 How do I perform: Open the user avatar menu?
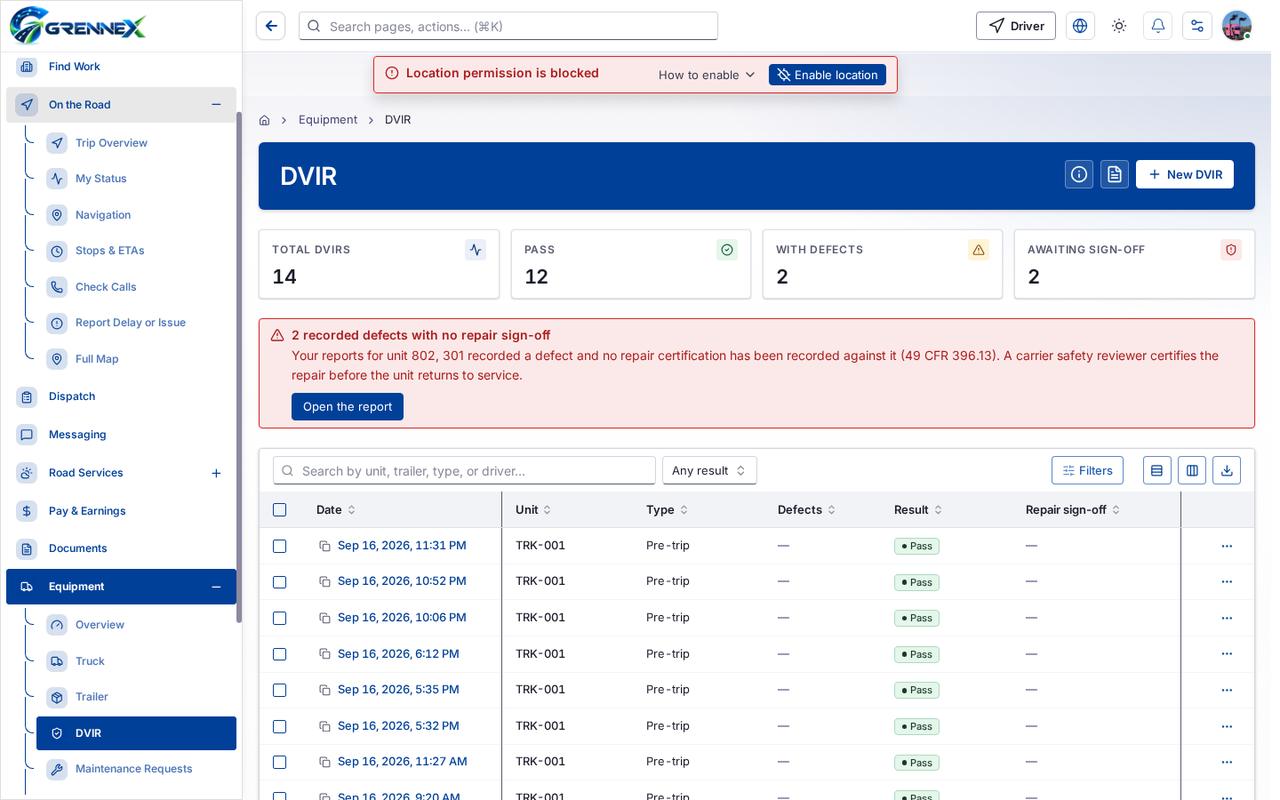tap(1237, 26)
